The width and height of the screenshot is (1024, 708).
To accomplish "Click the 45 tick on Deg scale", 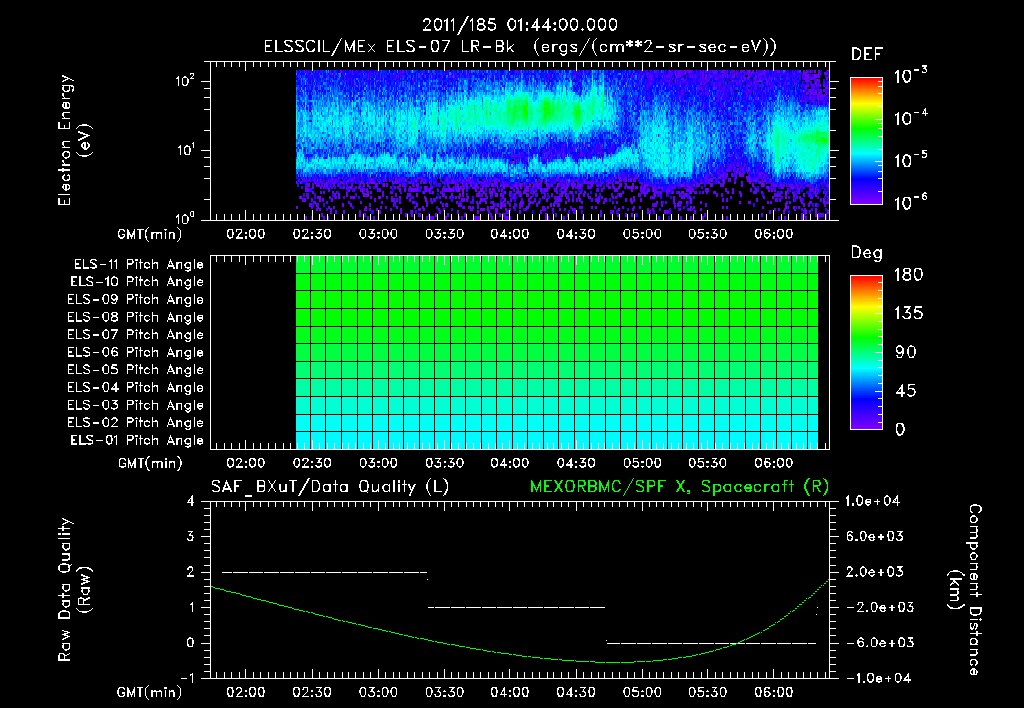I will click(906, 391).
